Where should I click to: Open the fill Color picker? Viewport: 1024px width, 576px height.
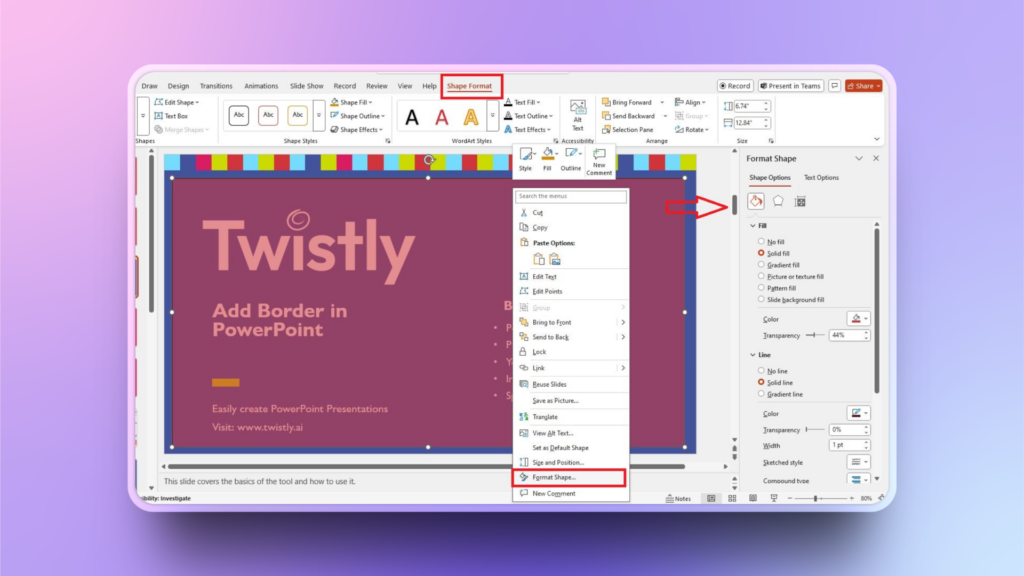[859, 319]
